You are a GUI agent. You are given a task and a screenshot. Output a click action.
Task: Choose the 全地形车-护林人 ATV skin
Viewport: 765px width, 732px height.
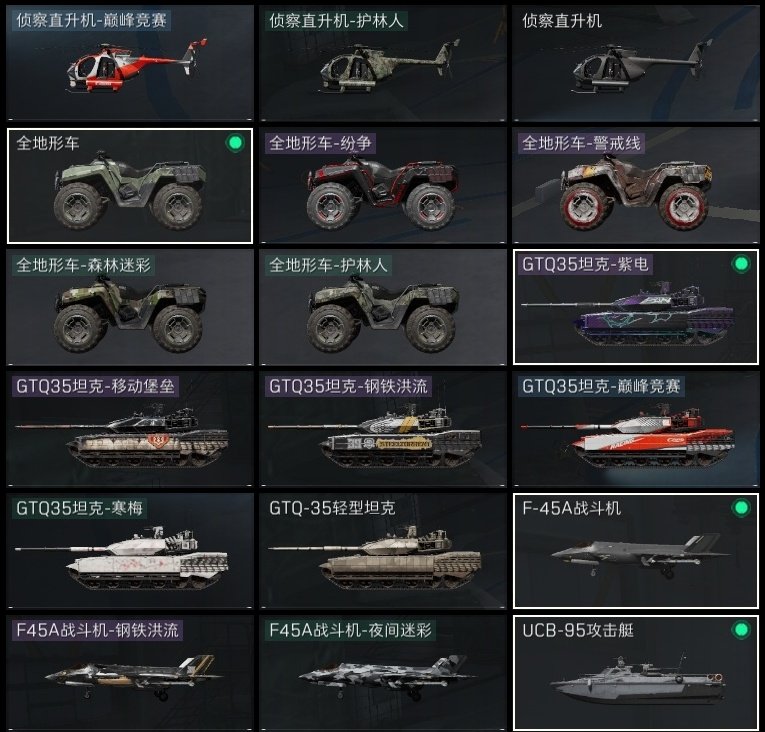(x=383, y=307)
